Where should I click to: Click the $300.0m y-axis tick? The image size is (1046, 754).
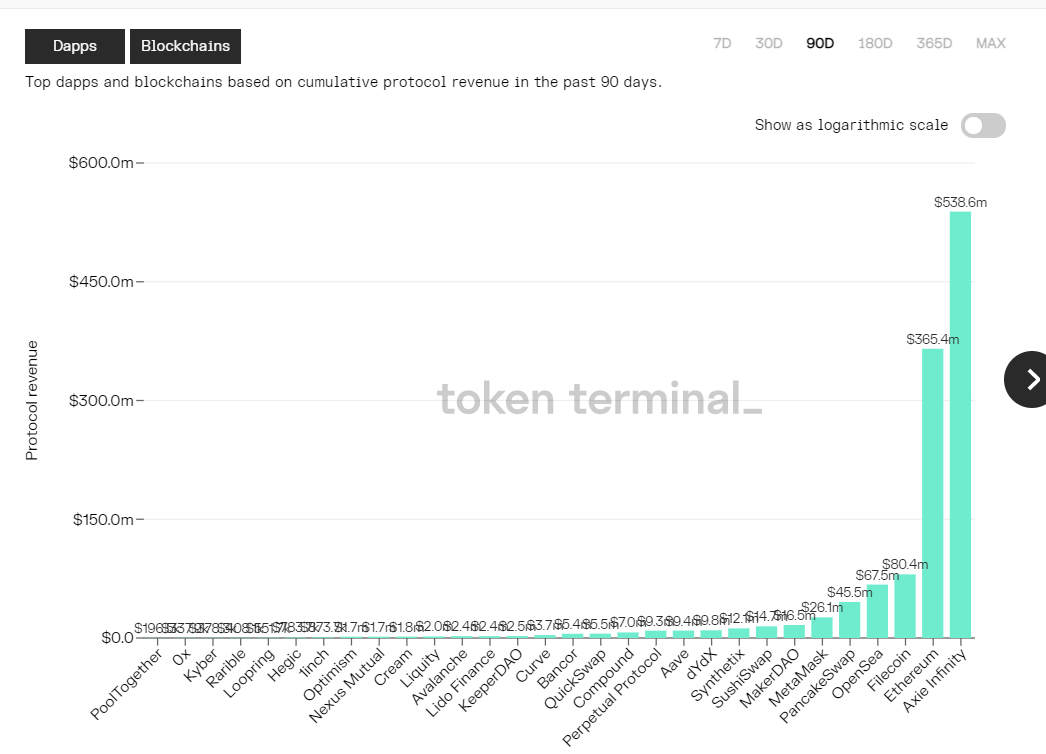(x=101, y=400)
